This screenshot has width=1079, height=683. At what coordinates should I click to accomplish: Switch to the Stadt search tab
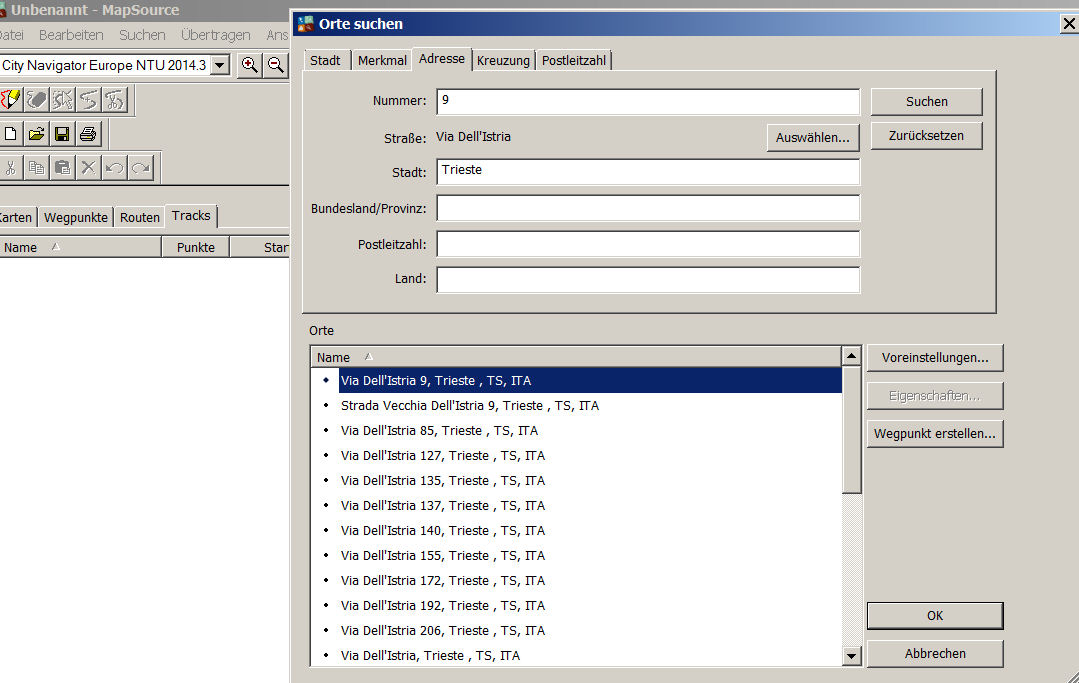pos(325,61)
